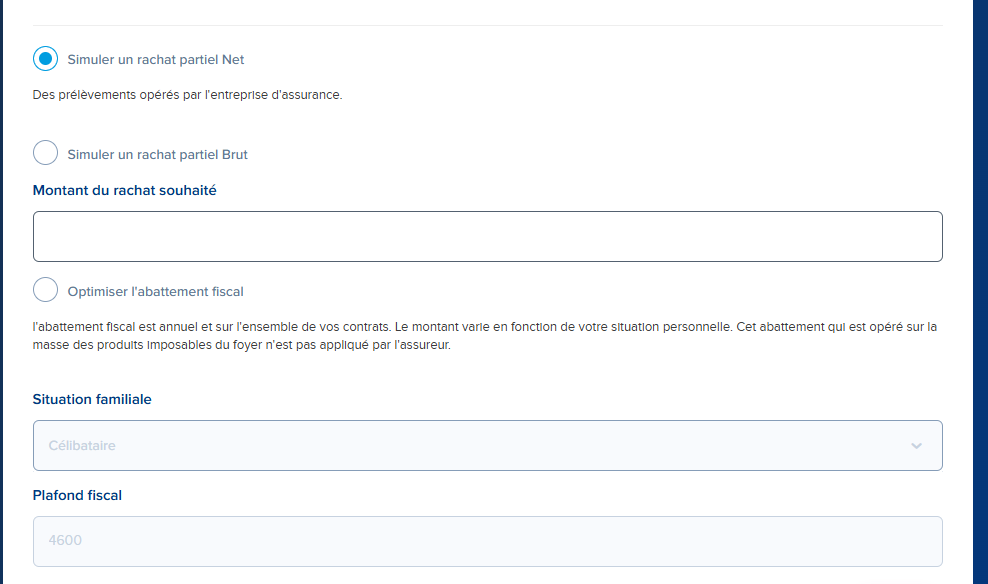
Task: Click the "Simuler un rachat partiel Net" label text
Action: point(156,59)
